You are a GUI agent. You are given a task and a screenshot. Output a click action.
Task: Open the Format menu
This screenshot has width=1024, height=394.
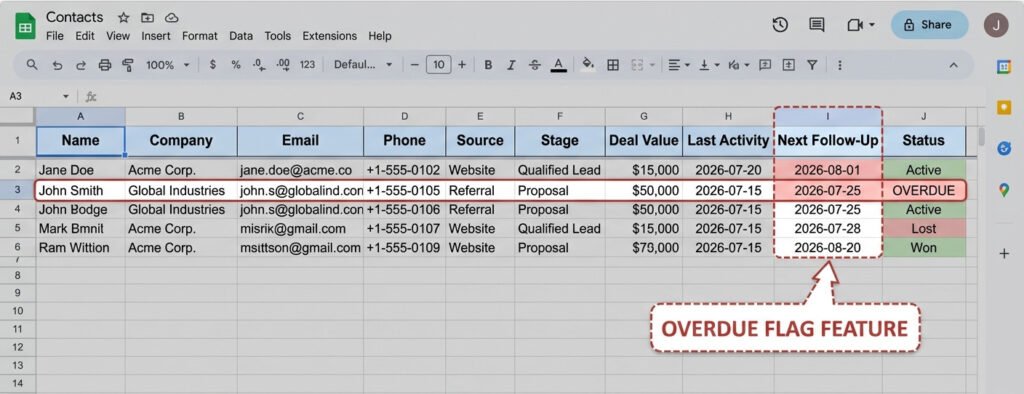[200, 36]
